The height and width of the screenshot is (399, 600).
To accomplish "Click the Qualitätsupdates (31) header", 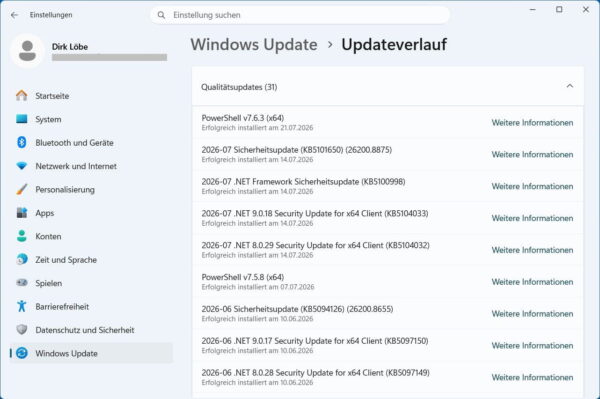I will [x=388, y=86].
